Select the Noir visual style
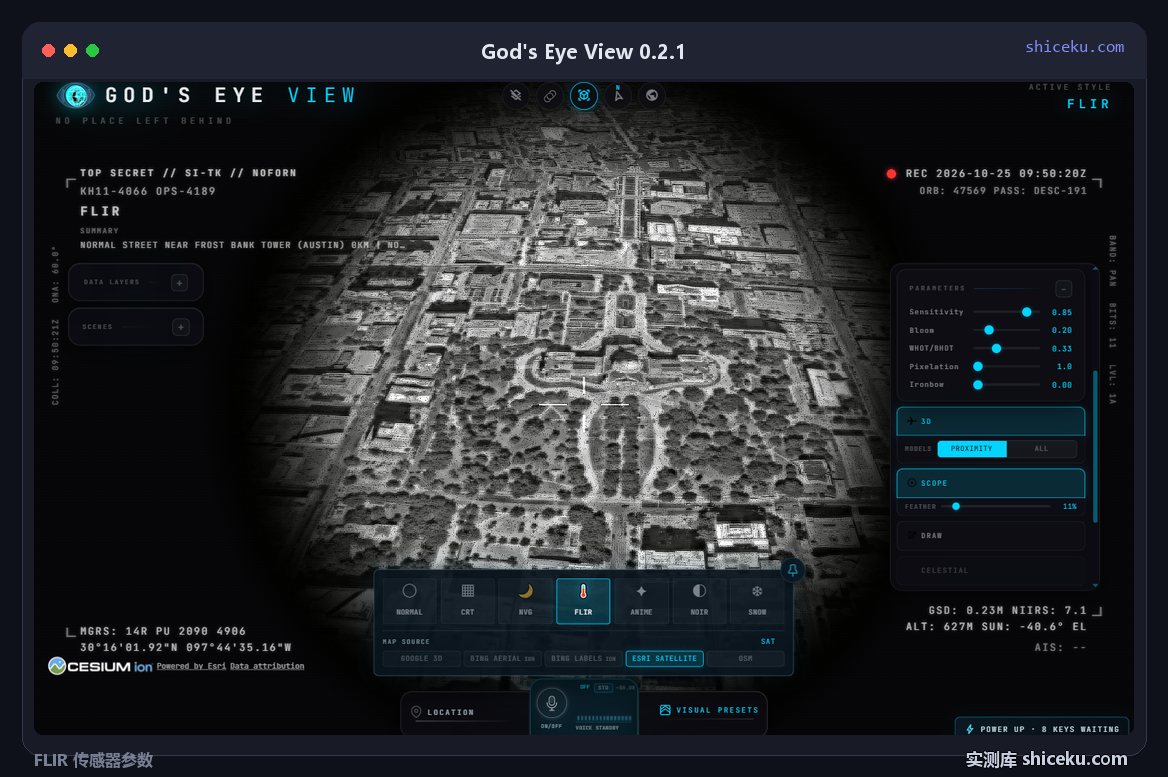The height and width of the screenshot is (777, 1168). coord(699,600)
